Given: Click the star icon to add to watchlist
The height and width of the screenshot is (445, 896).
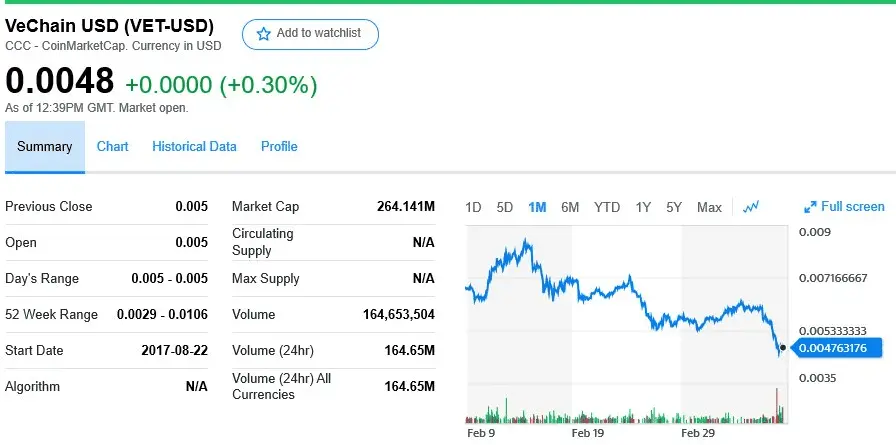Looking at the screenshot, I should click(x=264, y=34).
